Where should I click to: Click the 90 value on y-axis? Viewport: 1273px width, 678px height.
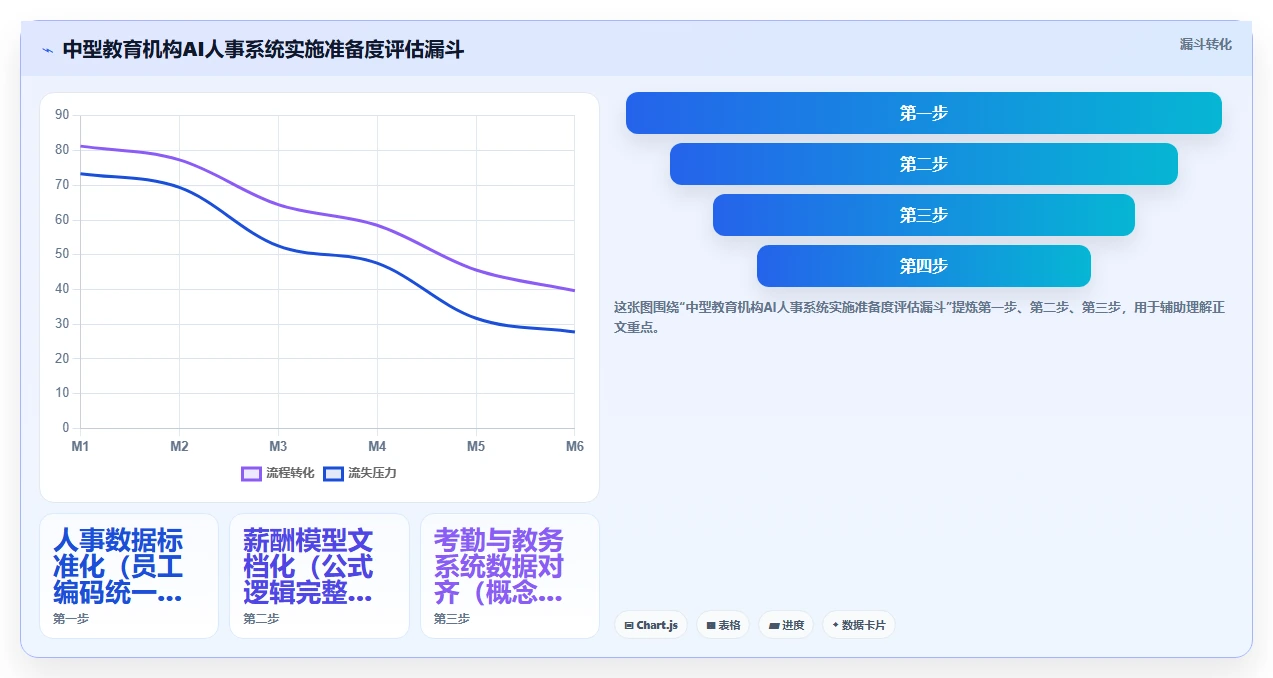[62, 115]
